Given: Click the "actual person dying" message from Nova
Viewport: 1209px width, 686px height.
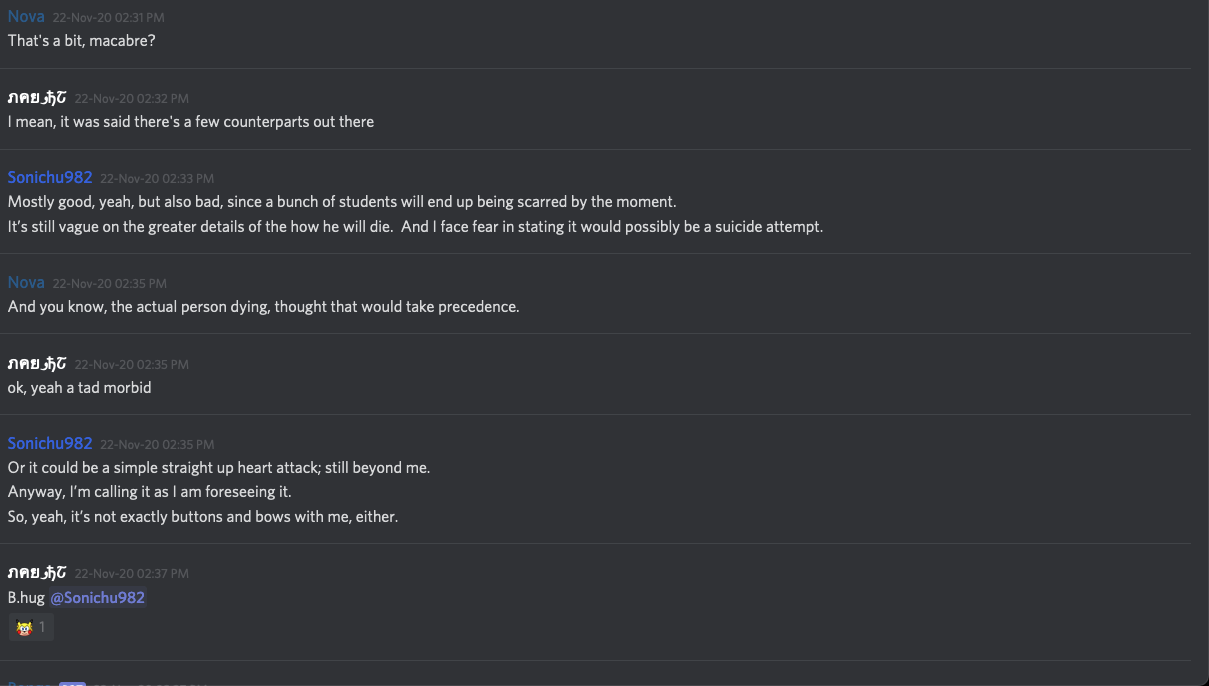Looking at the screenshot, I should (x=263, y=307).
